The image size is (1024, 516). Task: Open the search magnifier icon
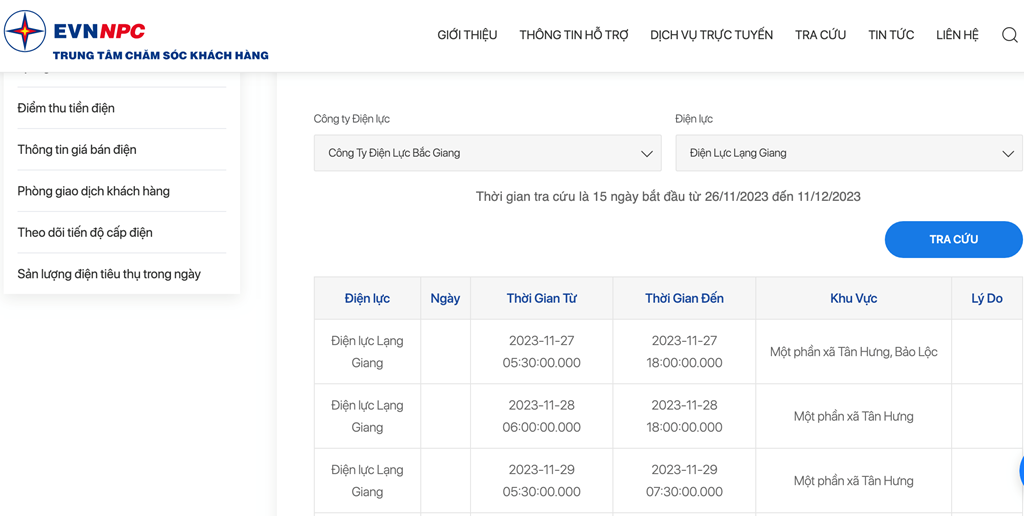1010,35
